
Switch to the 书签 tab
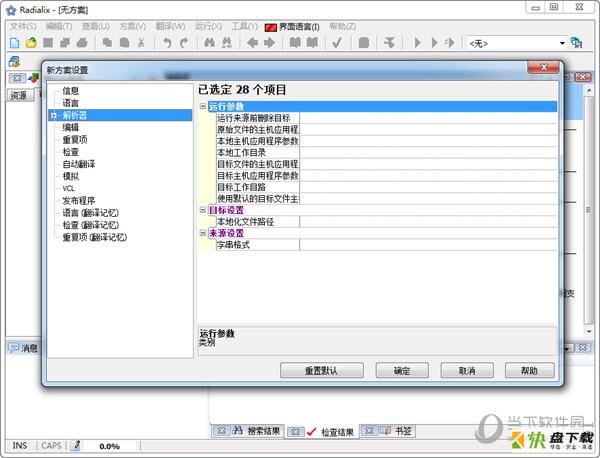pyautogui.click(x=387, y=431)
